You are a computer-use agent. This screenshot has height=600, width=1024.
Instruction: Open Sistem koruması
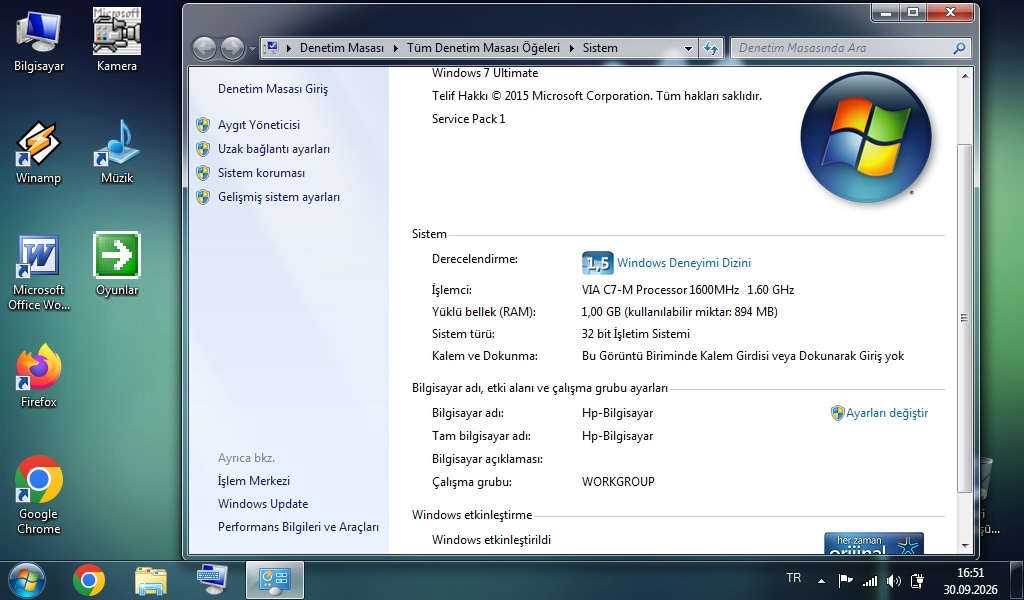click(x=261, y=173)
